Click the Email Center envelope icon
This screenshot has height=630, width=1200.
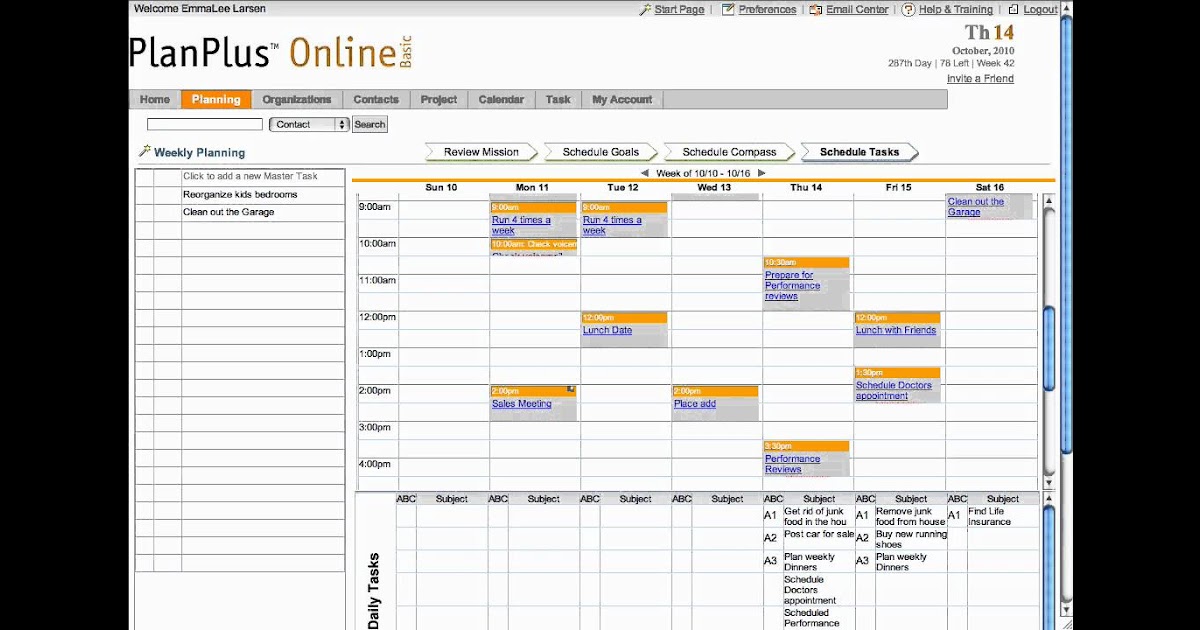click(x=816, y=9)
